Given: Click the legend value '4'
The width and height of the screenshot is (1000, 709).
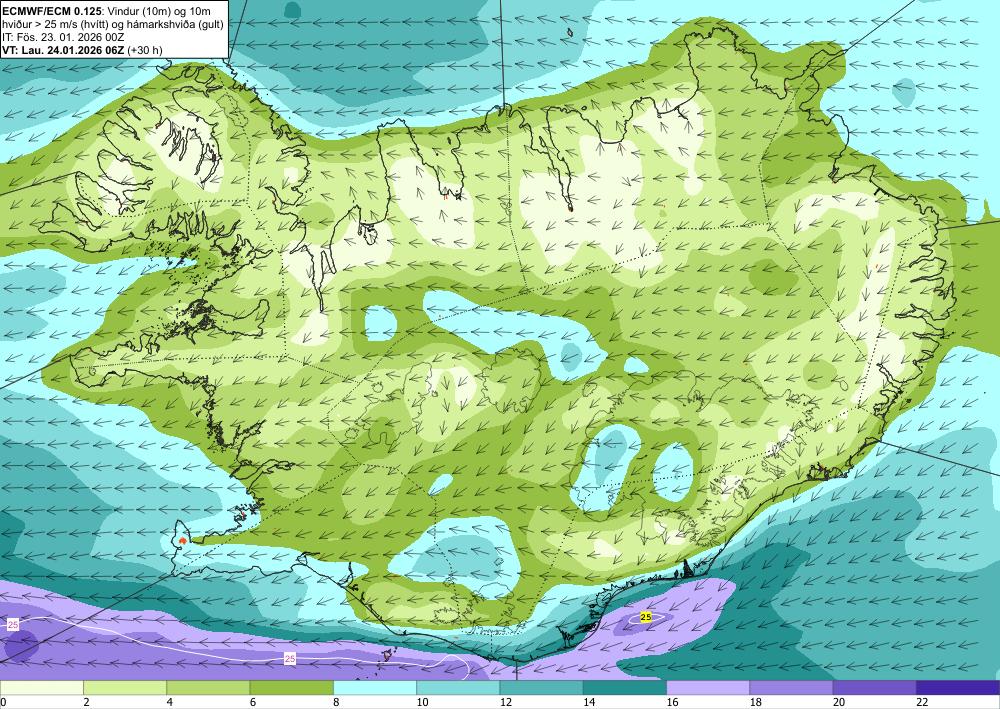Looking at the screenshot, I should (x=170, y=702).
